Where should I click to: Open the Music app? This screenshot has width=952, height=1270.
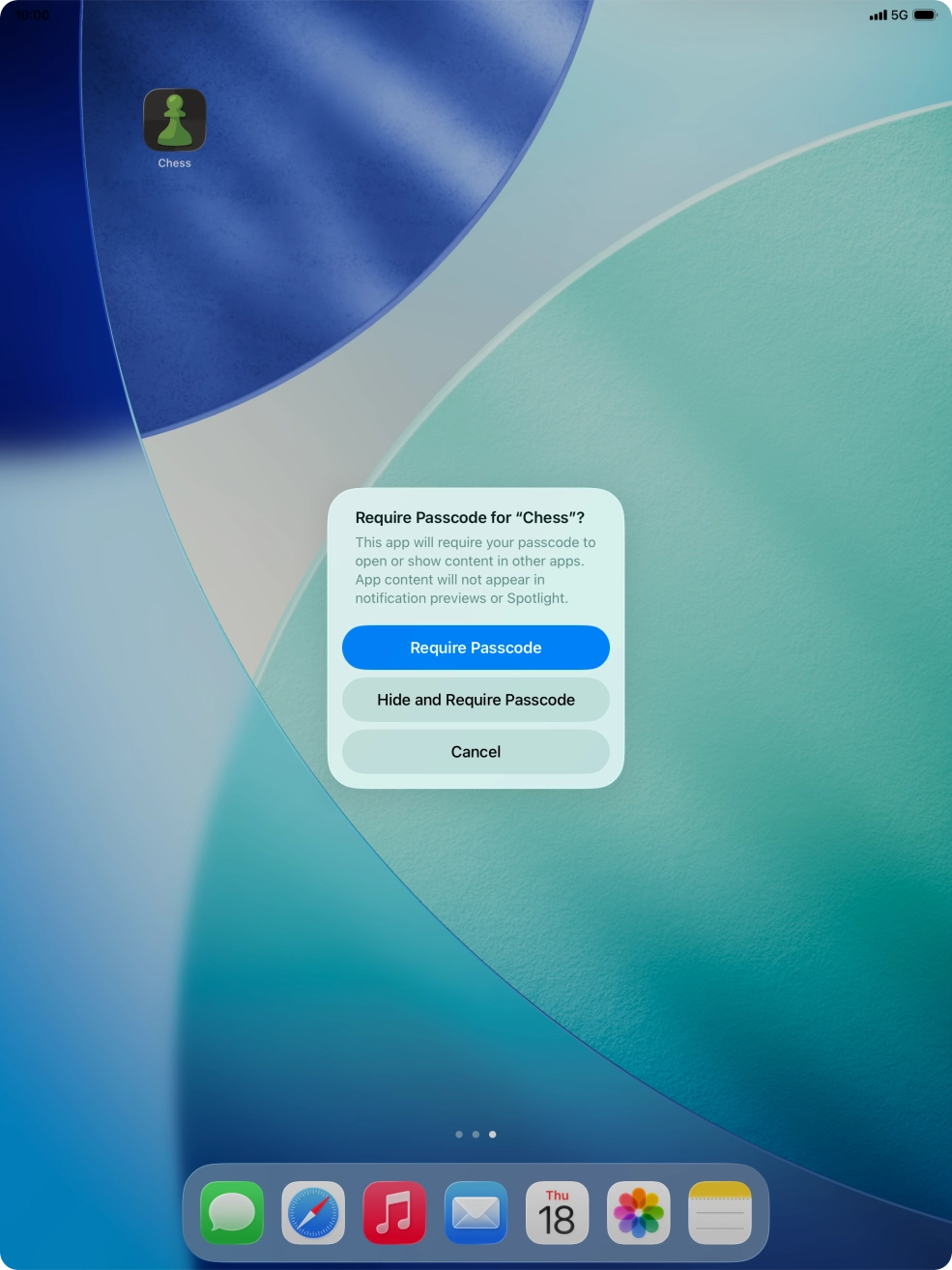(394, 1212)
